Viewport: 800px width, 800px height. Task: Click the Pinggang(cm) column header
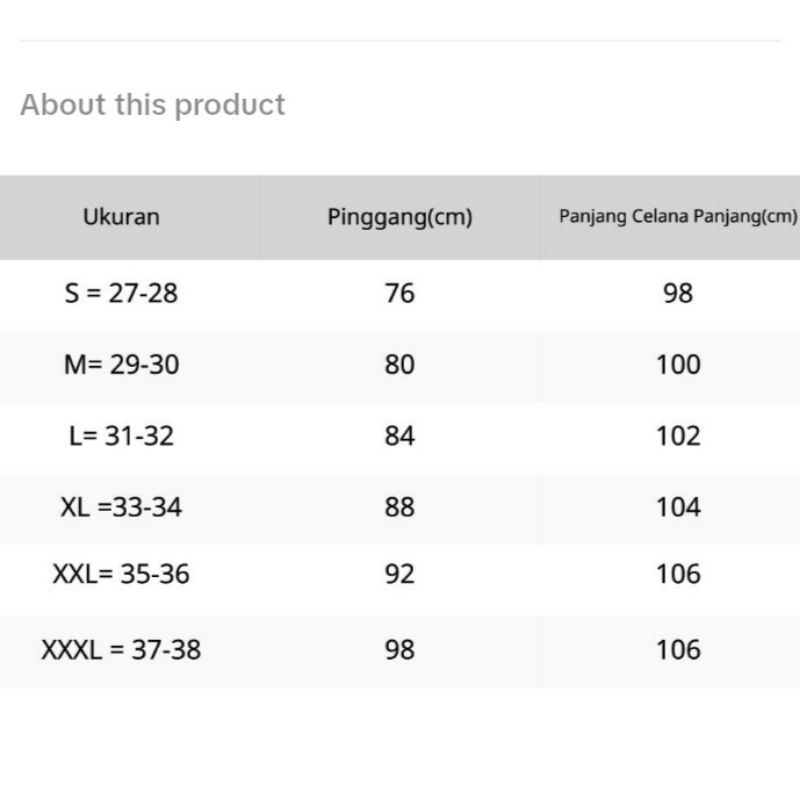click(399, 217)
